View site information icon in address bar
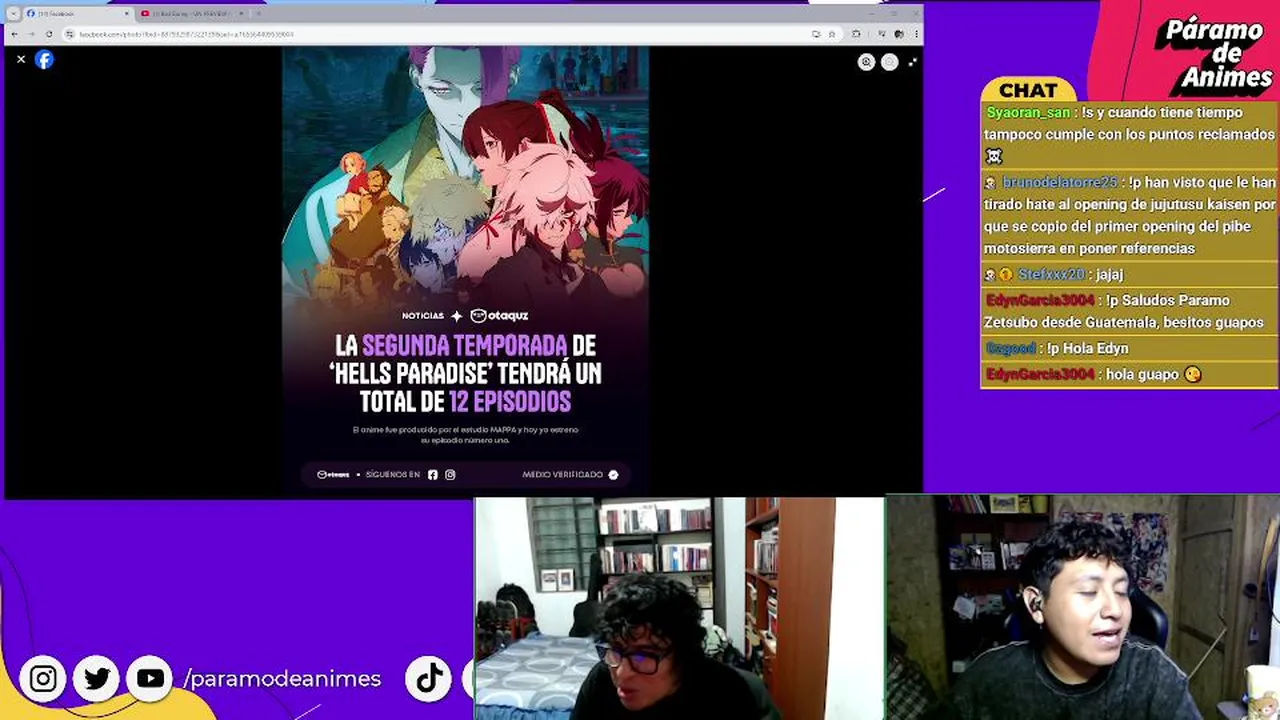Viewport: 1280px width, 720px height. coord(69,34)
